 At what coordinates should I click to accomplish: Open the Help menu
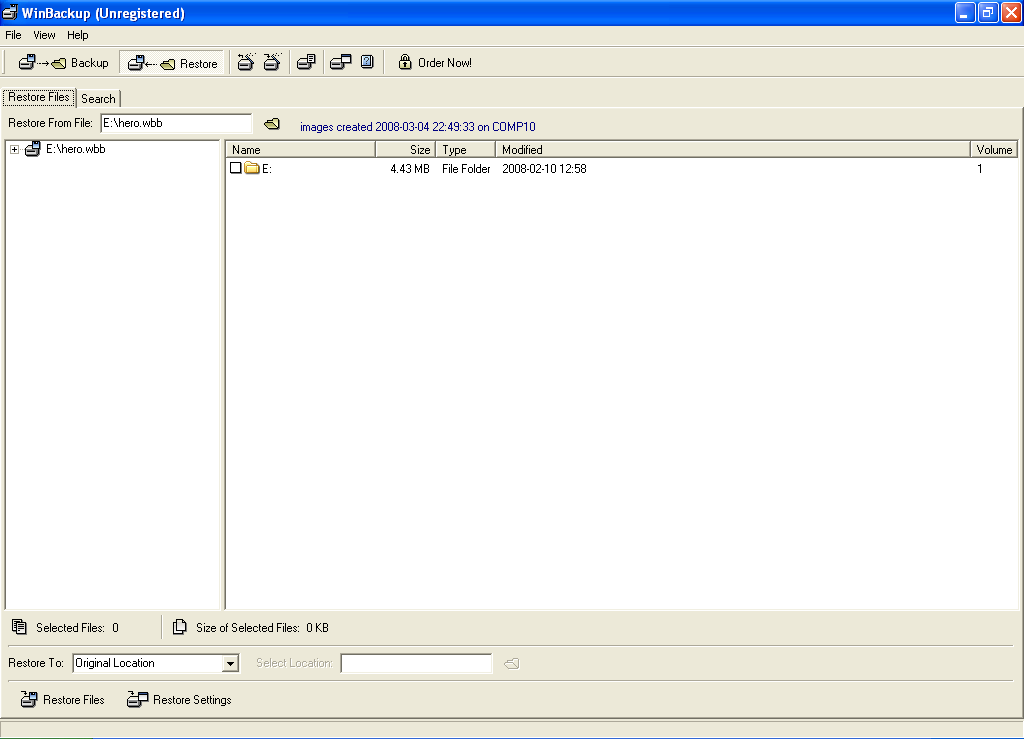point(77,35)
